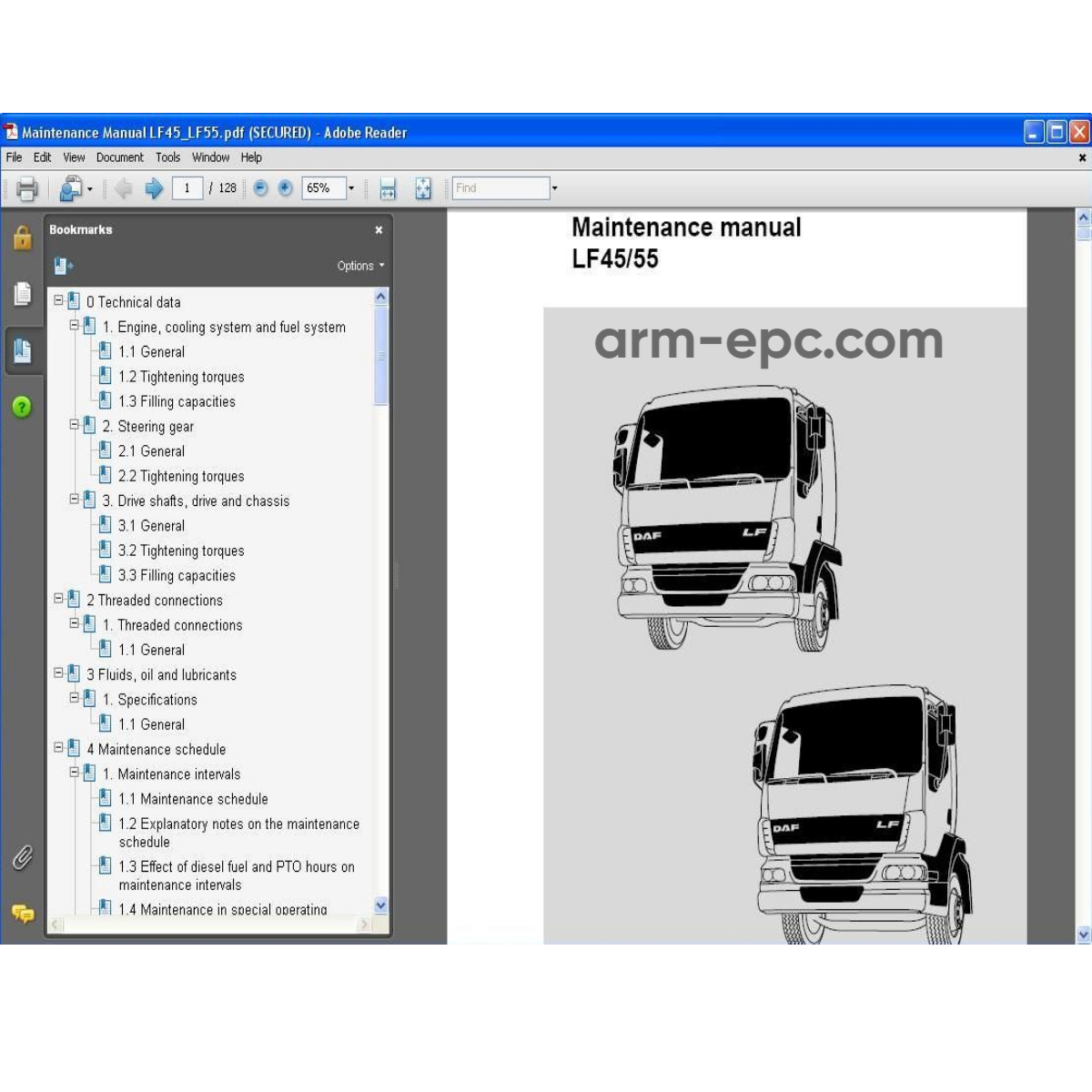The width and height of the screenshot is (1092, 1092).
Task: Select fit width scrolling mode icon
Action: tap(388, 188)
